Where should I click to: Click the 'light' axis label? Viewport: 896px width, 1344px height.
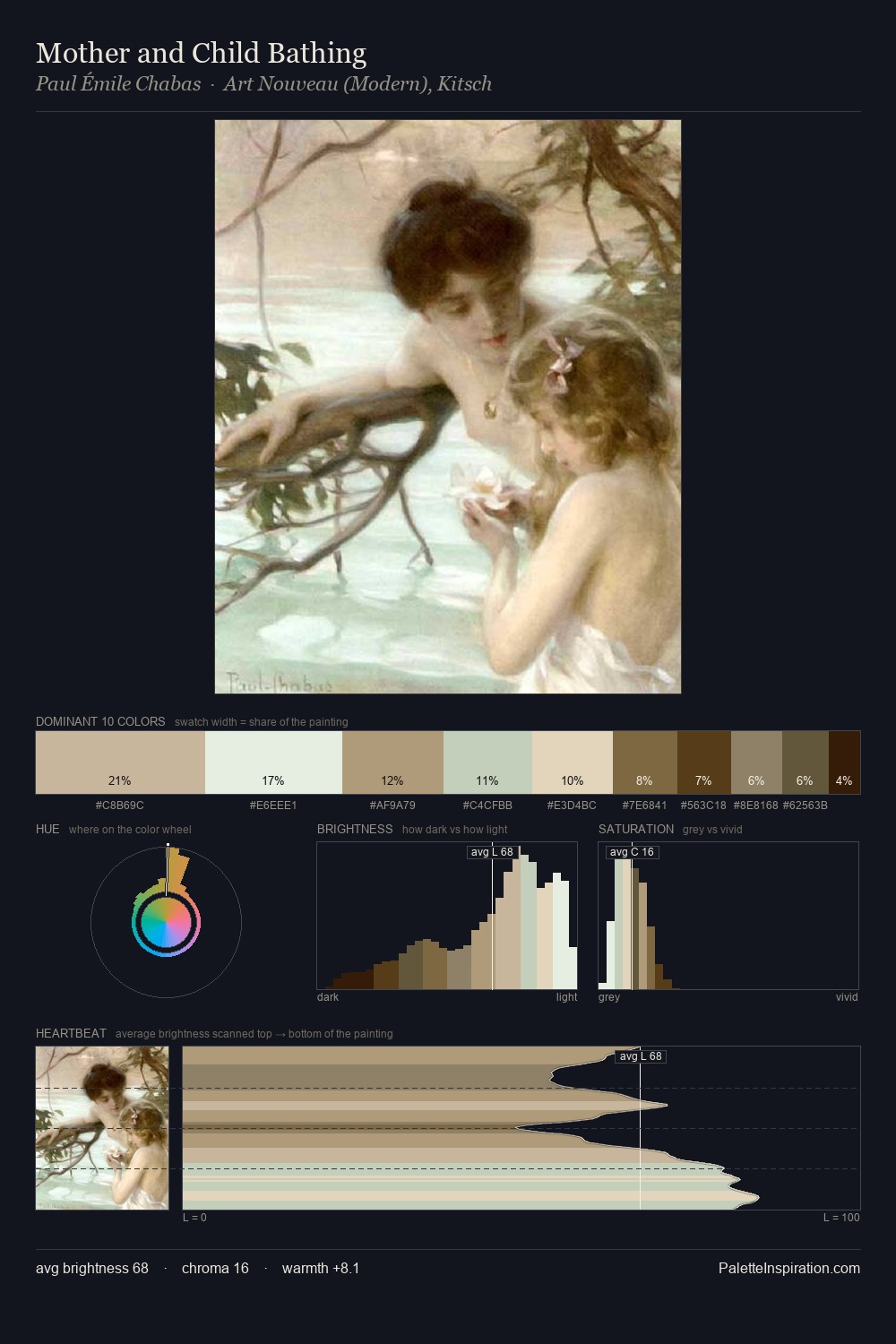(566, 997)
